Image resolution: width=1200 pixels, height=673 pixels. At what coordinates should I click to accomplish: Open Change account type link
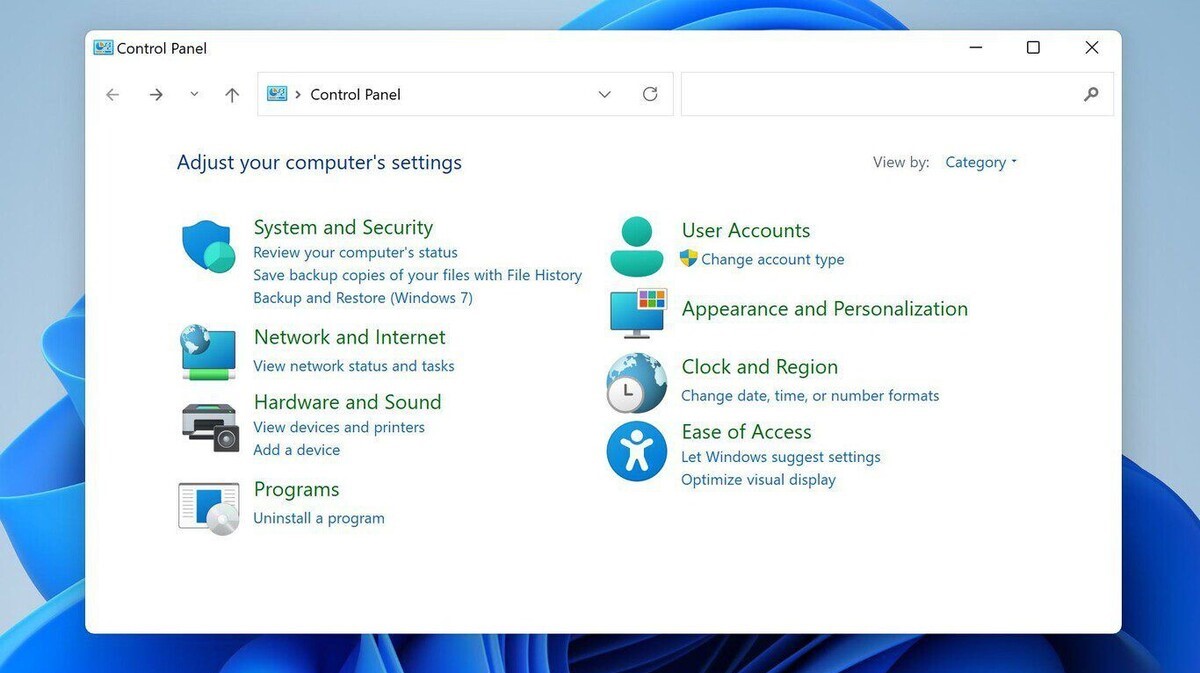point(772,259)
